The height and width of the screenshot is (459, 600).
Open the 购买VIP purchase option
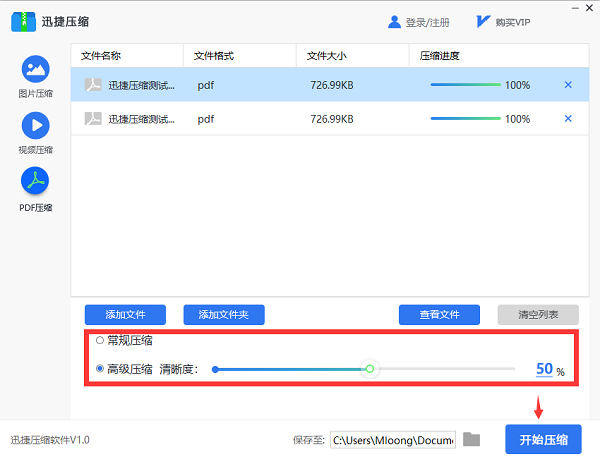tap(485, 22)
